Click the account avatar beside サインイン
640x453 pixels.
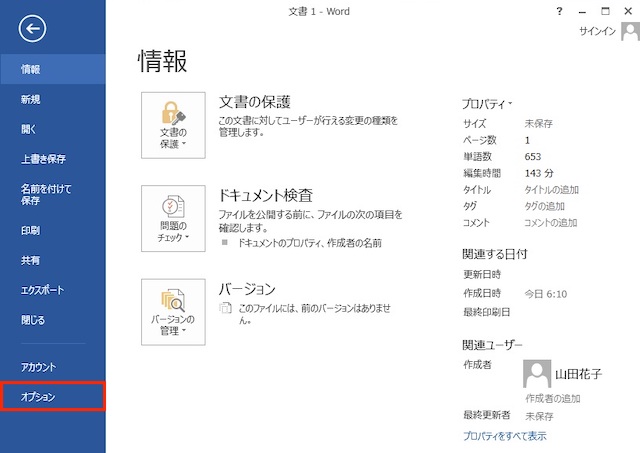pyautogui.click(x=630, y=32)
